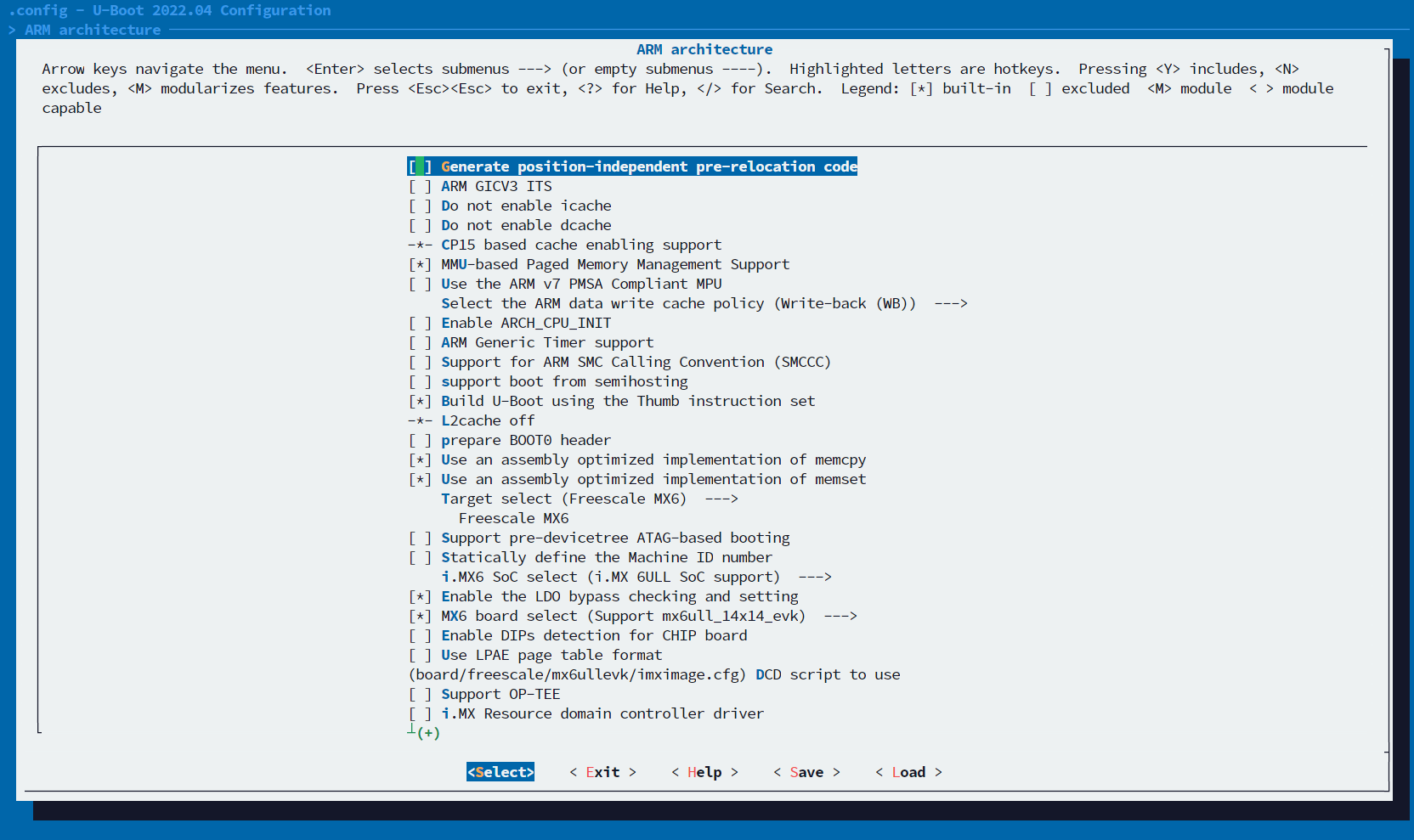Select CP15 based cache enabling support row
1414x840 pixels.
[565, 245]
